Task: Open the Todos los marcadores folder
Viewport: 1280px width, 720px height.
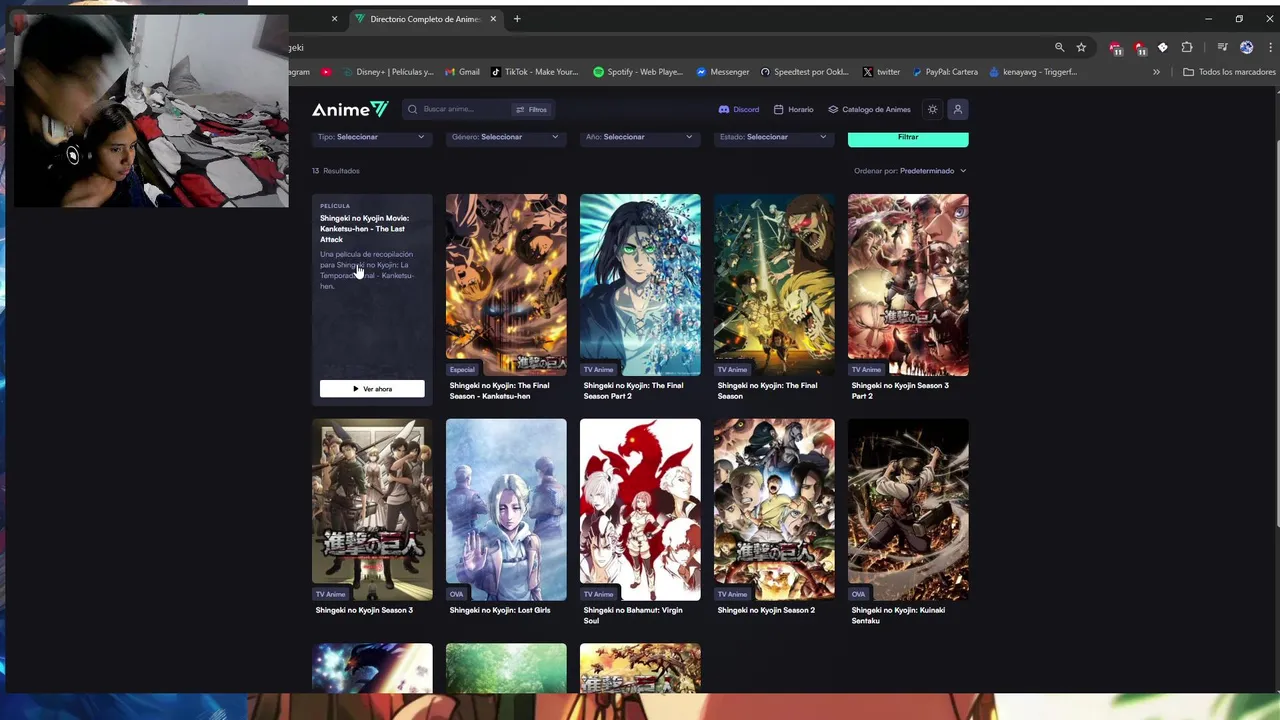Action: tap(1229, 72)
